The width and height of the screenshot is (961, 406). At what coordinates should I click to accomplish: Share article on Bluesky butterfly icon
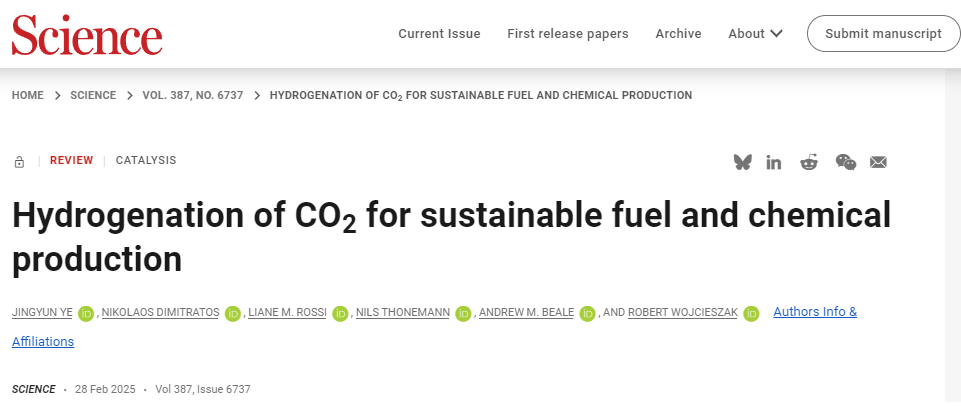(x=742, y=162)
